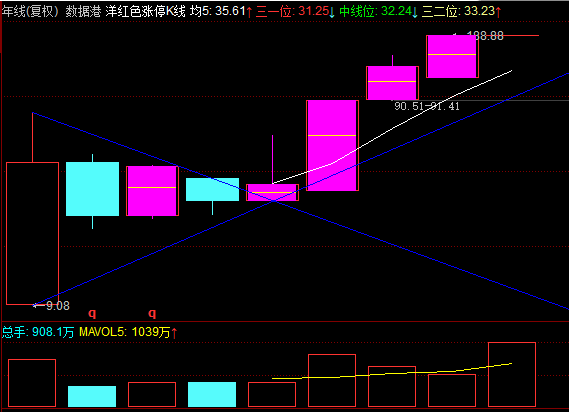Select the 188.88 high price label

(x=485, y=36)
